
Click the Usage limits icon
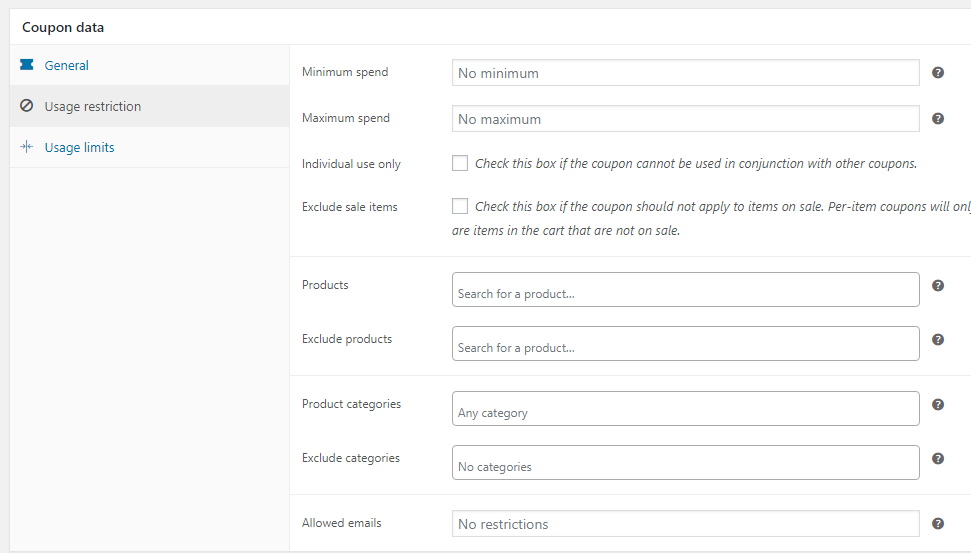click(x=27, y=147)
